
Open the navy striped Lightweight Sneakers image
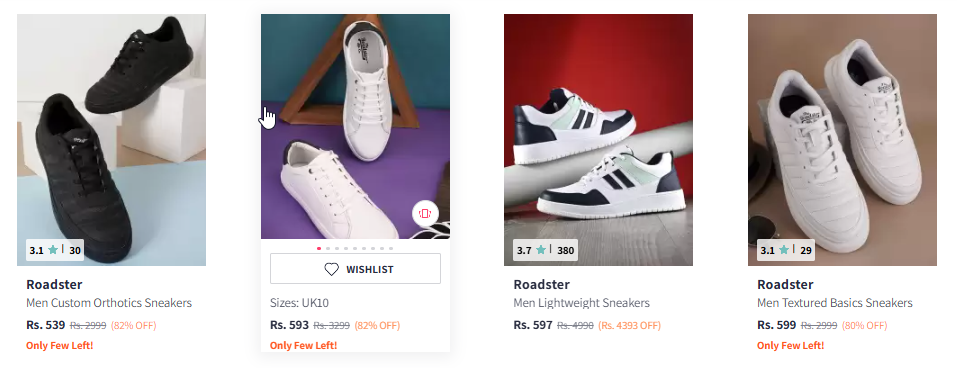pos(598,140)
